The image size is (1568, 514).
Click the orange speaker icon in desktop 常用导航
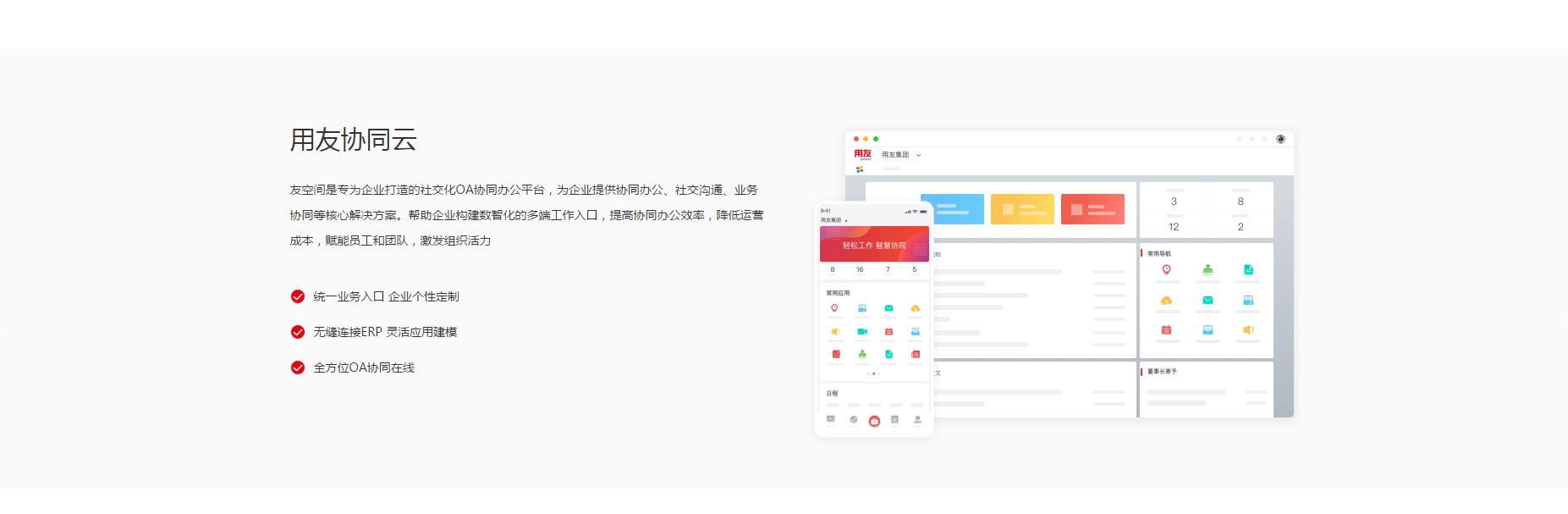click(1248, 330)
